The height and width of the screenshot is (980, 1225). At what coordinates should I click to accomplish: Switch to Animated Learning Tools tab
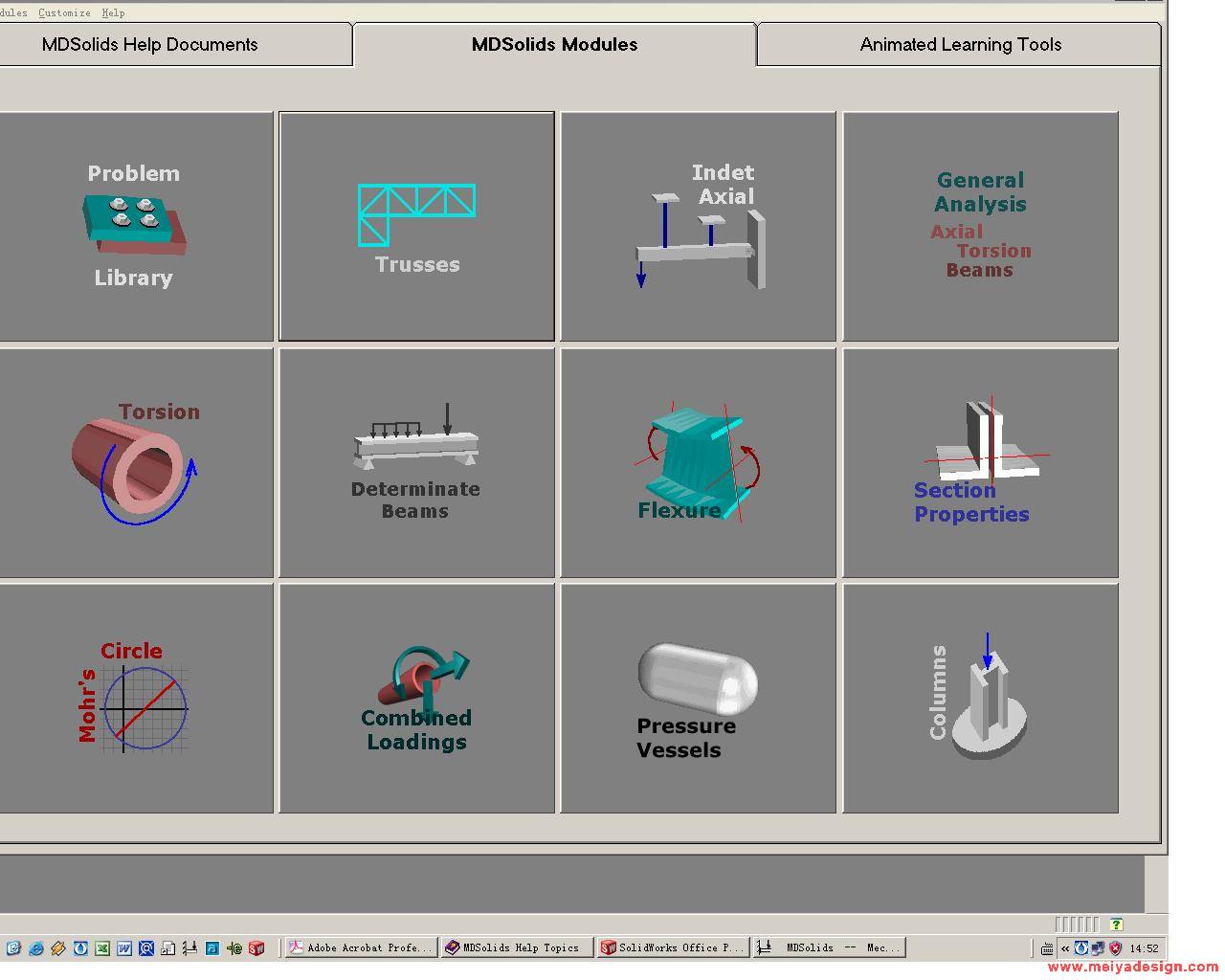[x=960, y=45]
